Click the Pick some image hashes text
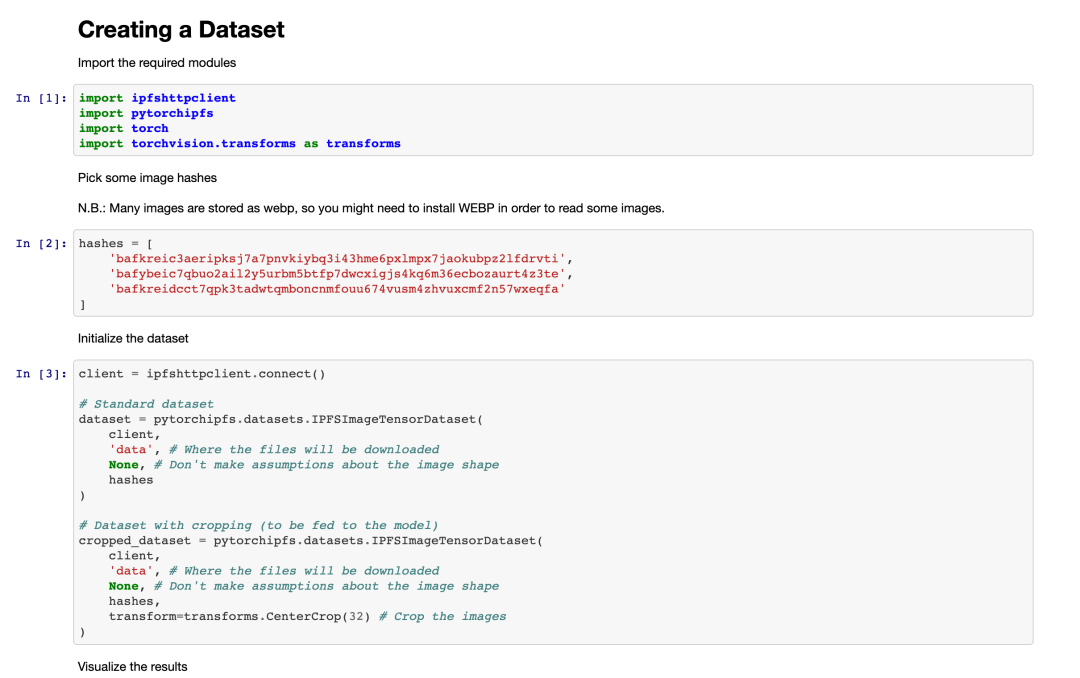The height and width of the screenshot is (678, 1080). [x=147, y=178]
